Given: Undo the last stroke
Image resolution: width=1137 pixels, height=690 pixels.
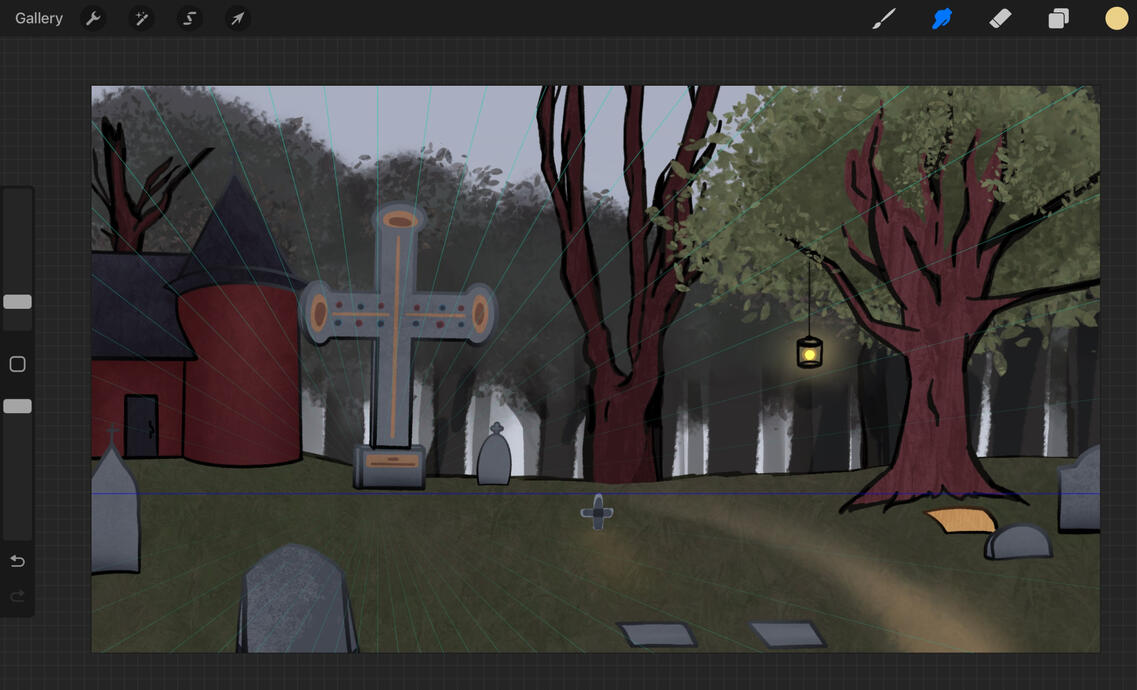Looking at the screenshot, I should pos(17,561).
